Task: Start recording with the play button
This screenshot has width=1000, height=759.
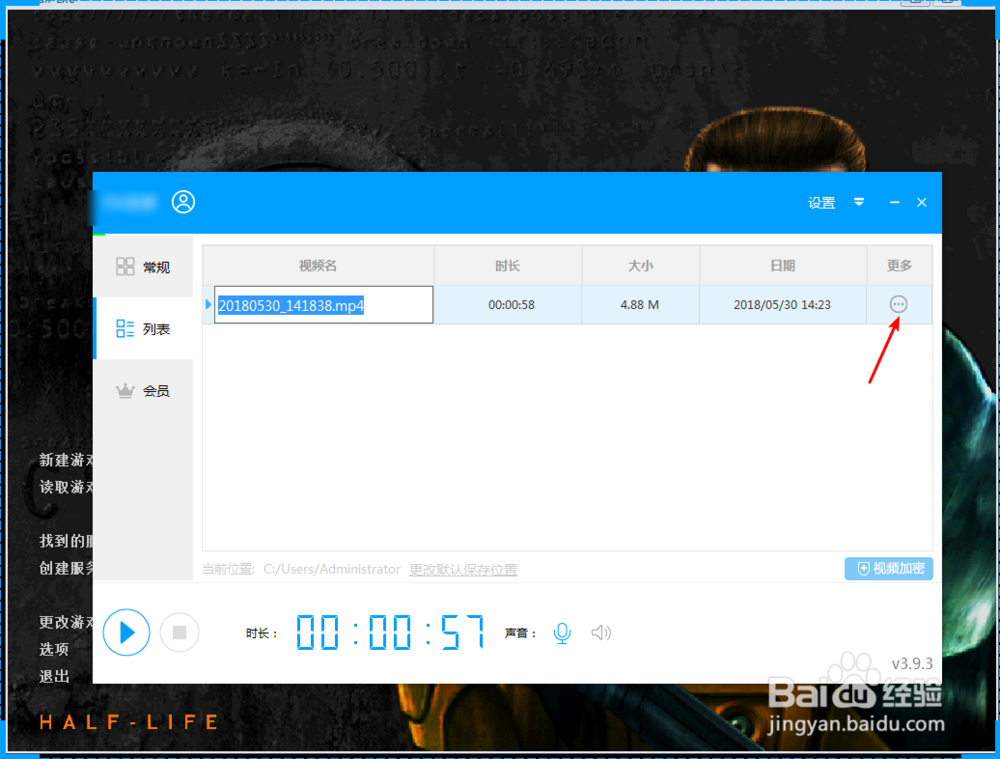Action: pos(126,632)
